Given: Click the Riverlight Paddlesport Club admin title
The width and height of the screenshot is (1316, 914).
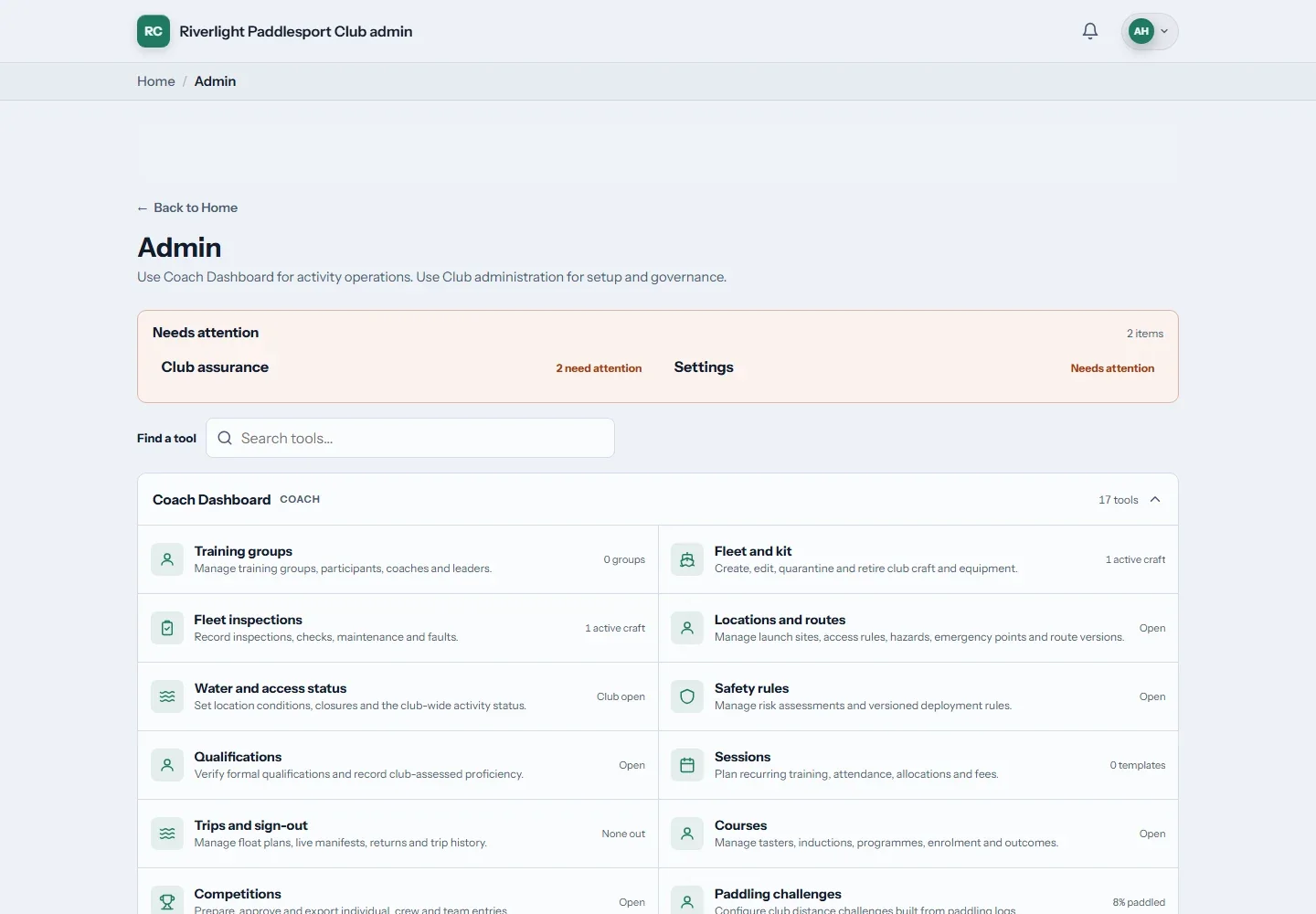Looking at the screenshot, I should pyautogui.click(x=296, y=31).
